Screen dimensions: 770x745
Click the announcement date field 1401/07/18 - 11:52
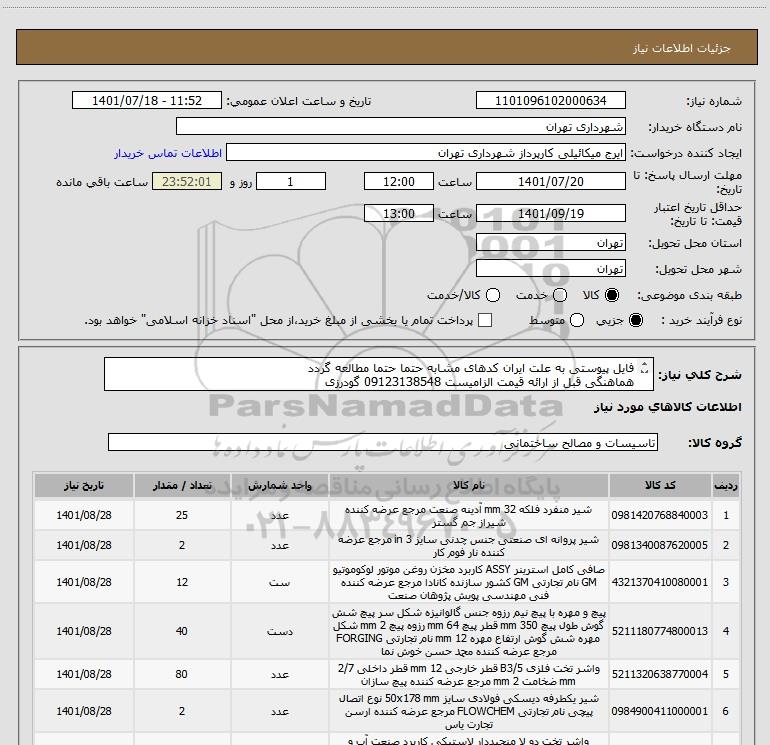point(147,100)
